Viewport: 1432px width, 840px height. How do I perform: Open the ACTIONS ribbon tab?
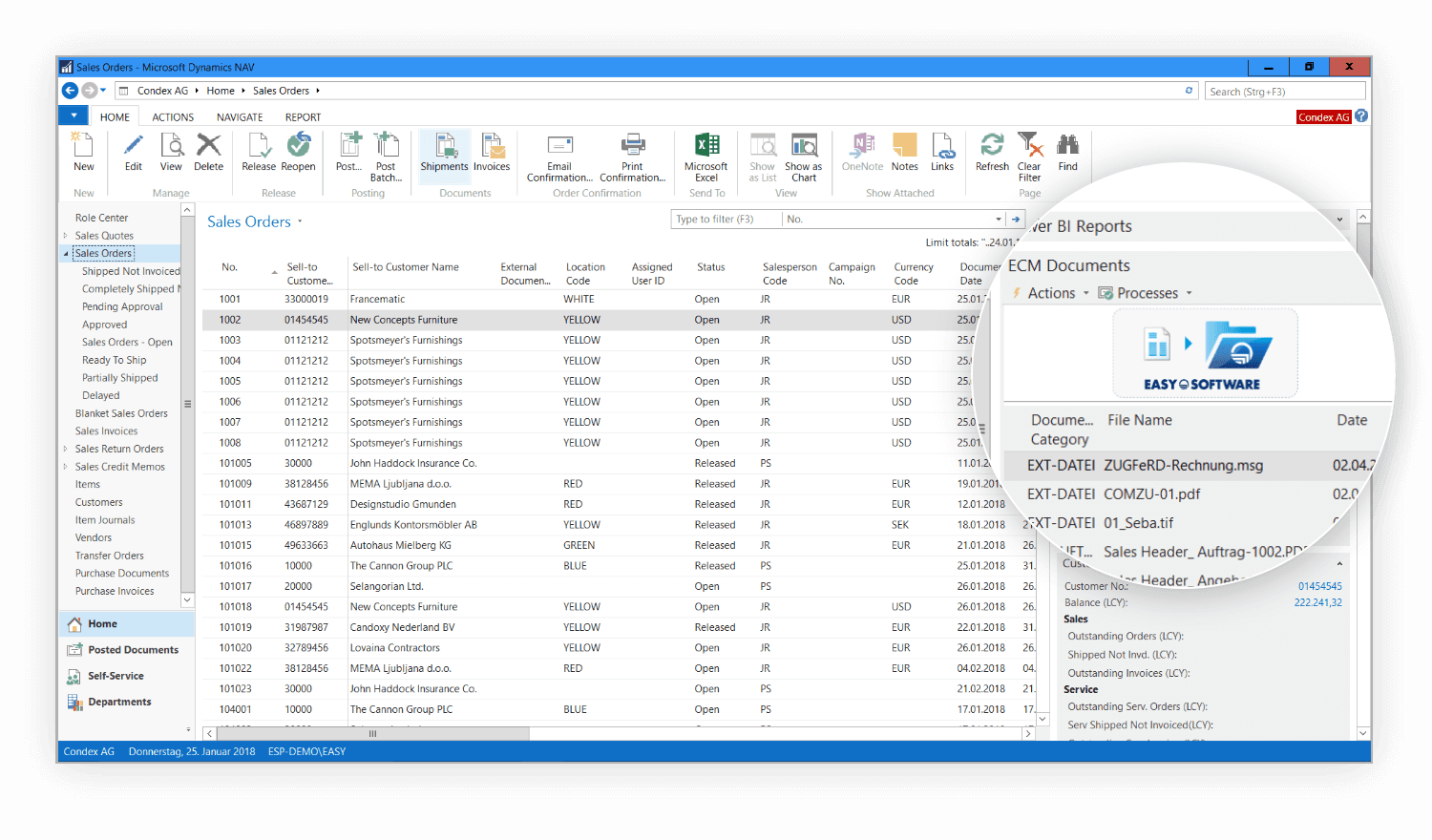click(x=173, y=117)
